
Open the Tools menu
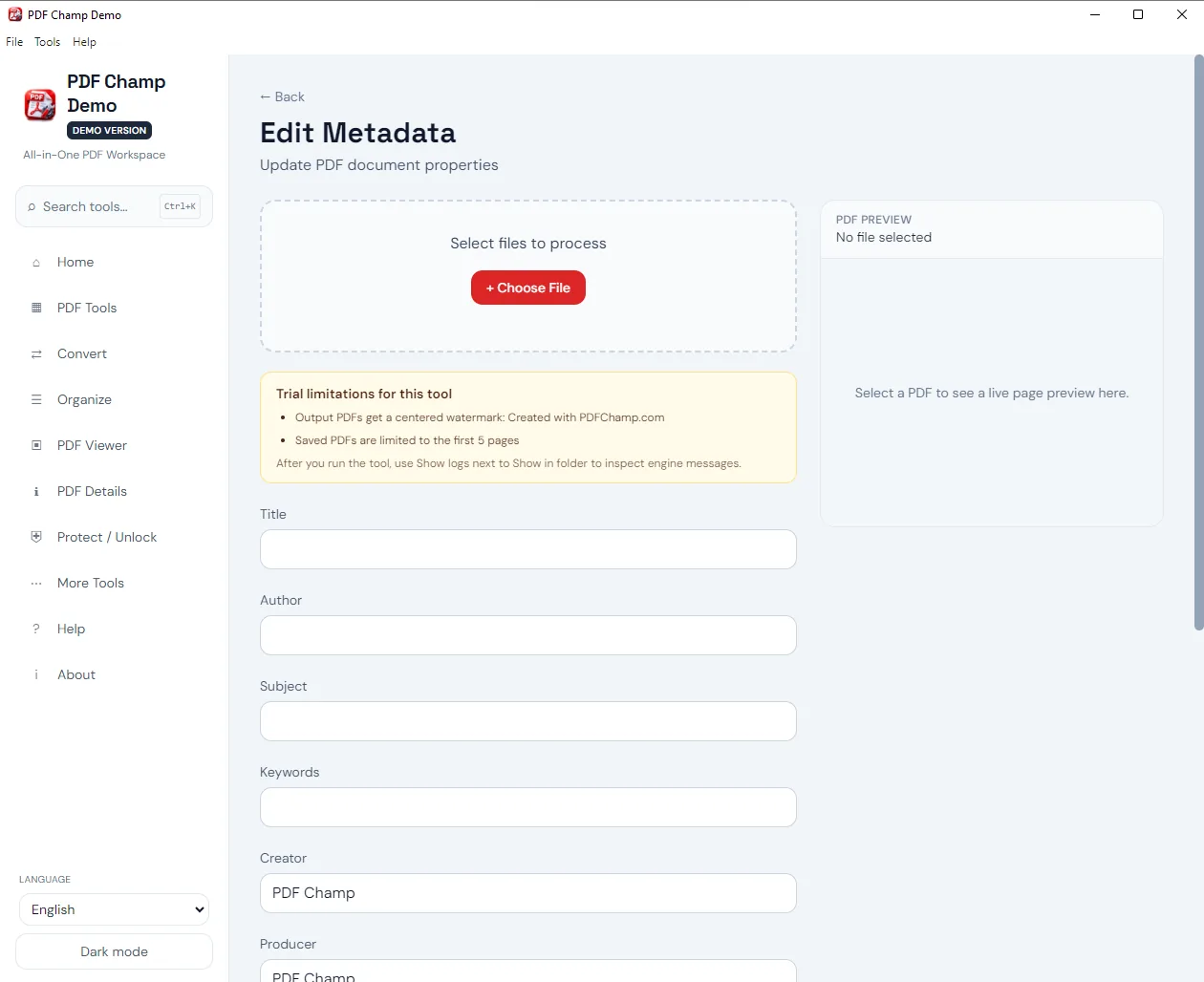click(47, 42)
